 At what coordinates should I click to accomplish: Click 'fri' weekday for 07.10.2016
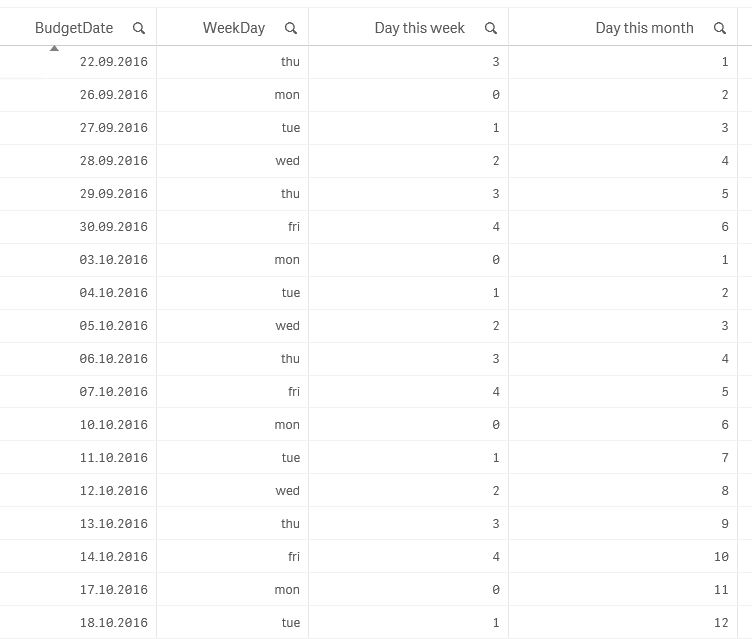pos(293,392)
